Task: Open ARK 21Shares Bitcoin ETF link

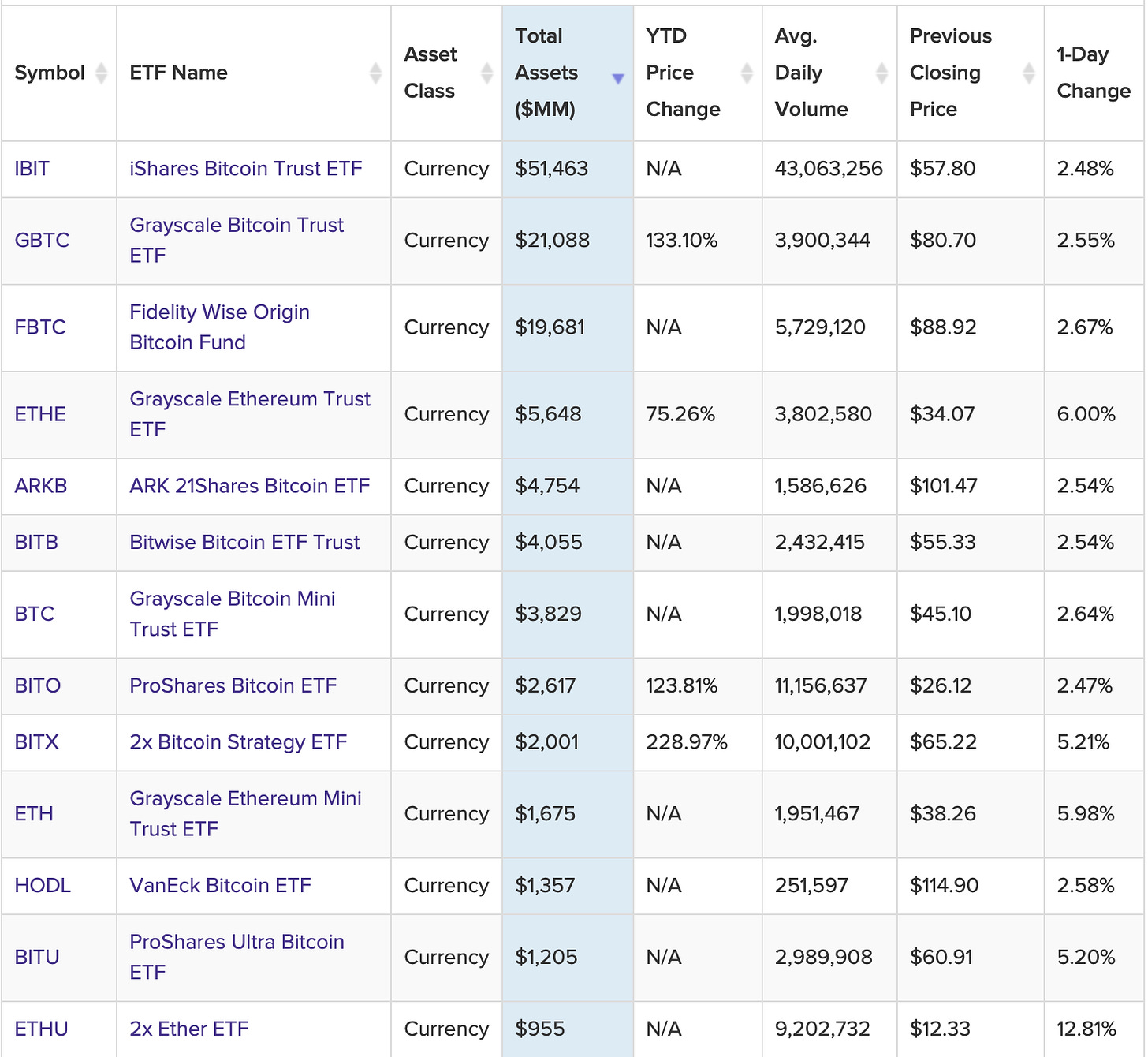Action: 250,486
